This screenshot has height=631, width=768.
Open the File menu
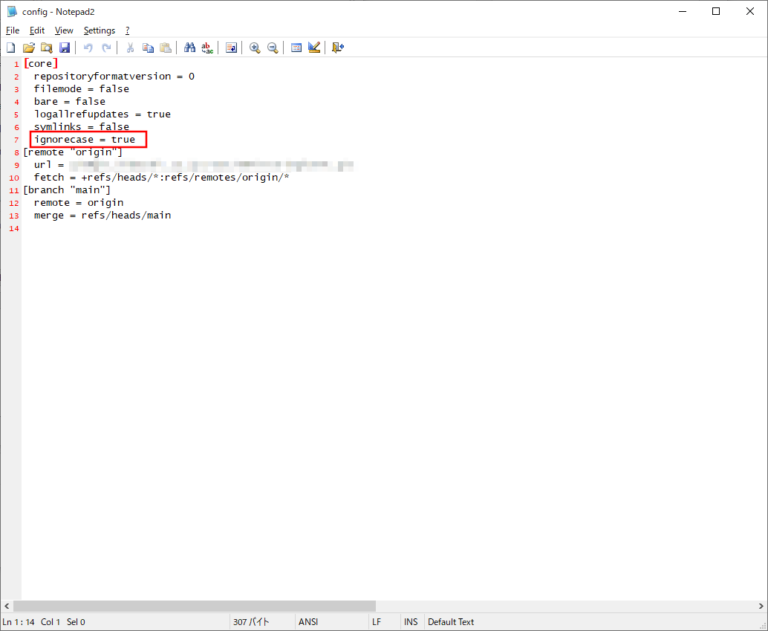[12, 31]
